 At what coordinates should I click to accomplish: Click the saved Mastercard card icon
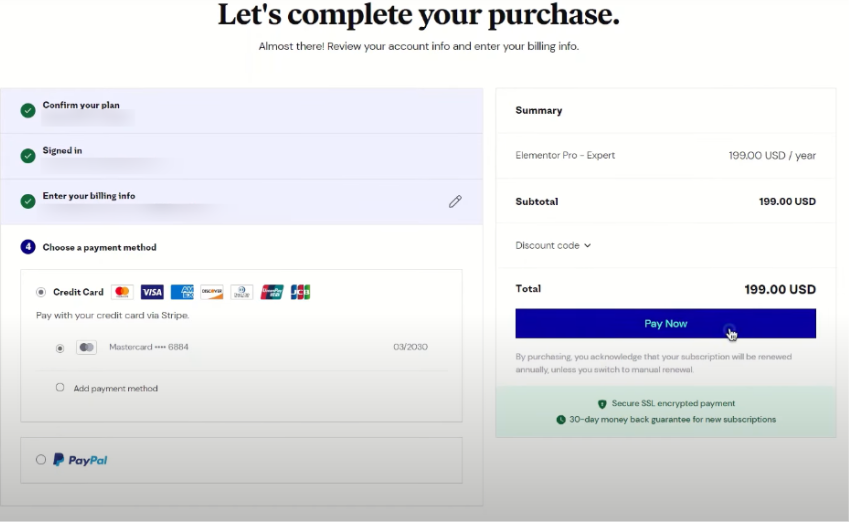pos(86,347)
